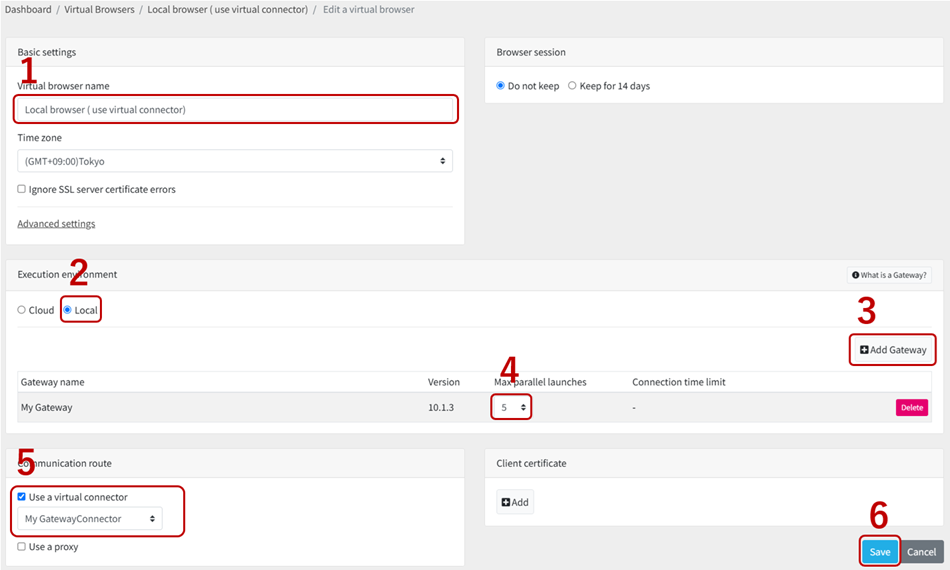Click the Browser session panel heading
The width and height of the screenshot is (950, 570).
pyautogui.click(x=531, y=52)
